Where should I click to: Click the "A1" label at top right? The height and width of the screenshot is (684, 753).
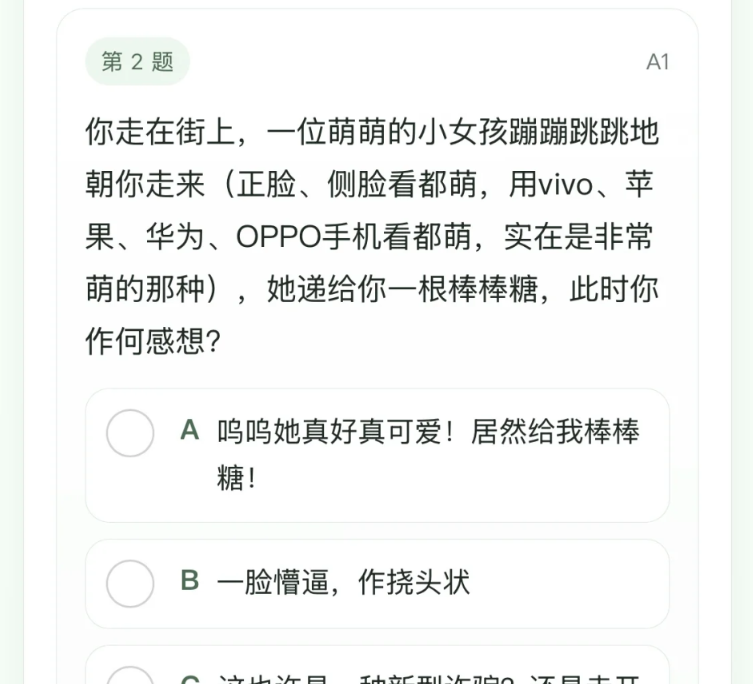657,62
